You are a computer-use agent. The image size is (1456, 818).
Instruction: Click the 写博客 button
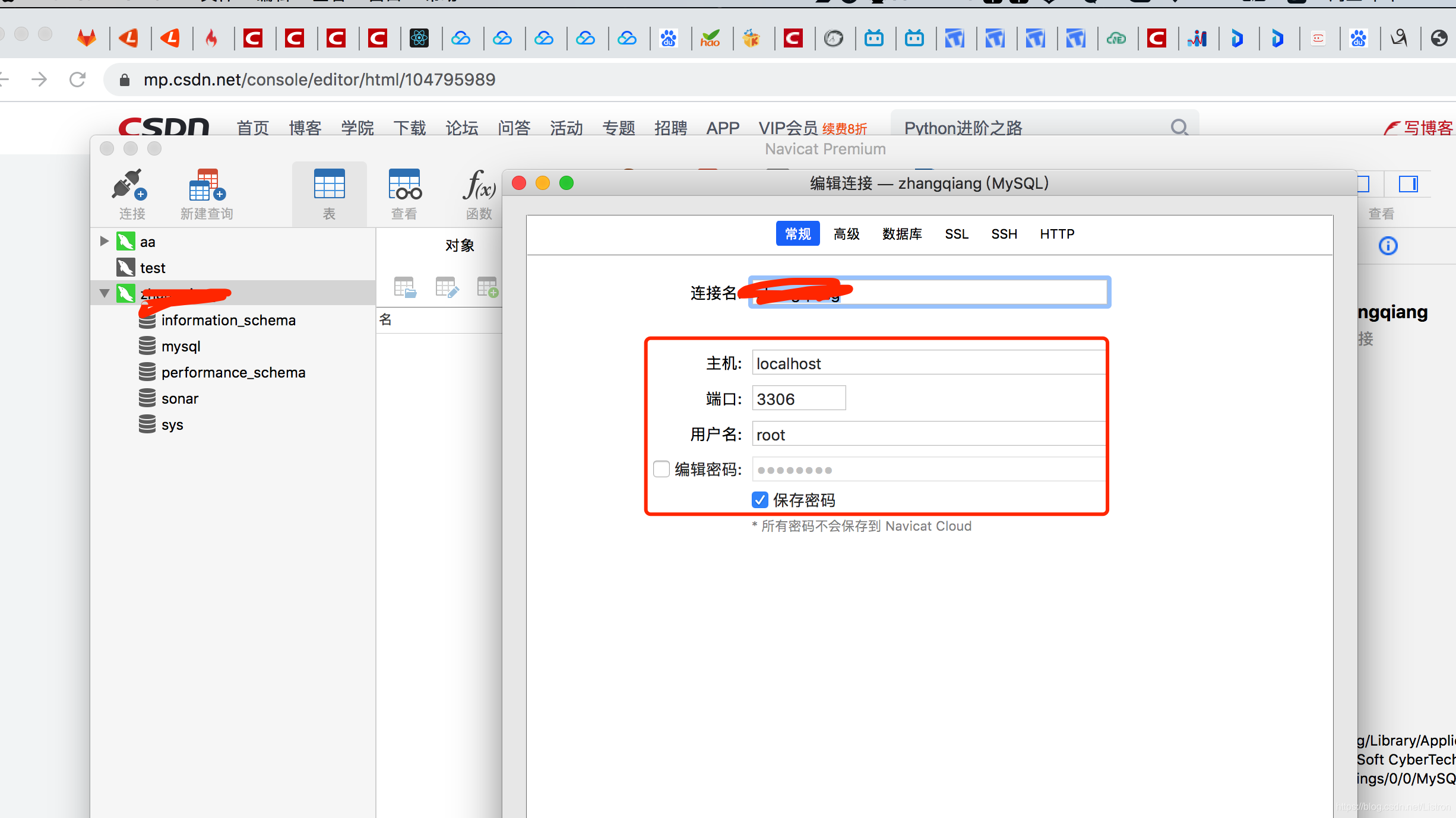click(x=1419, y=128)
